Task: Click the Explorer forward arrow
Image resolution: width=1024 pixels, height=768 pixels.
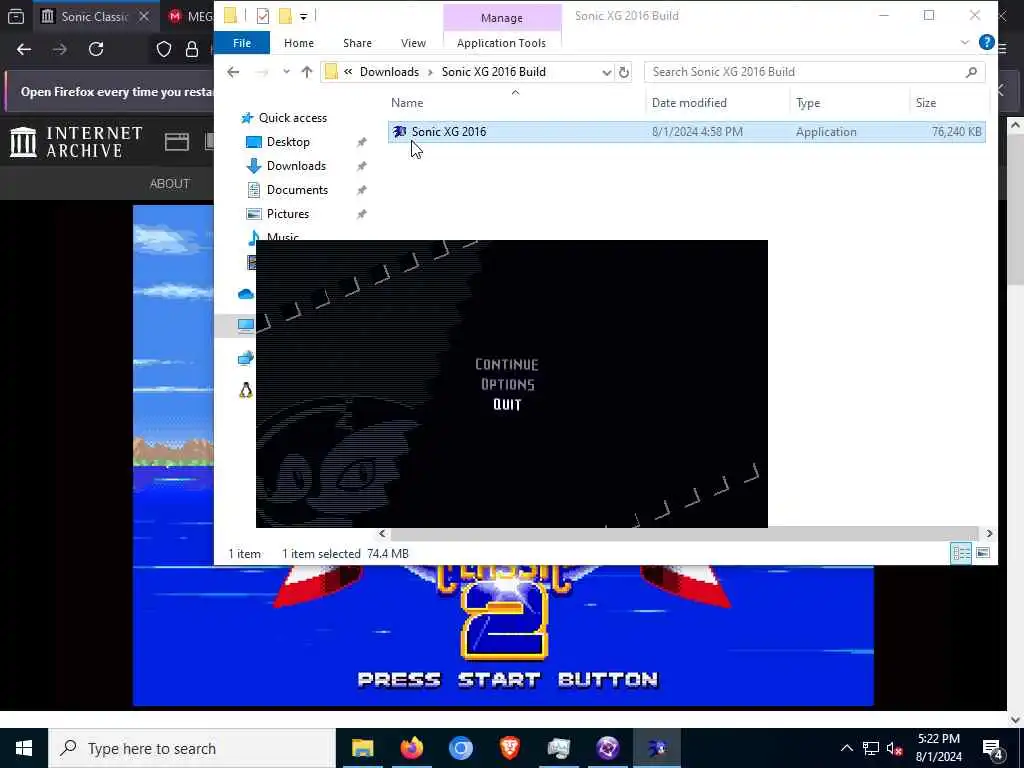Action: [x=261, y=72]
